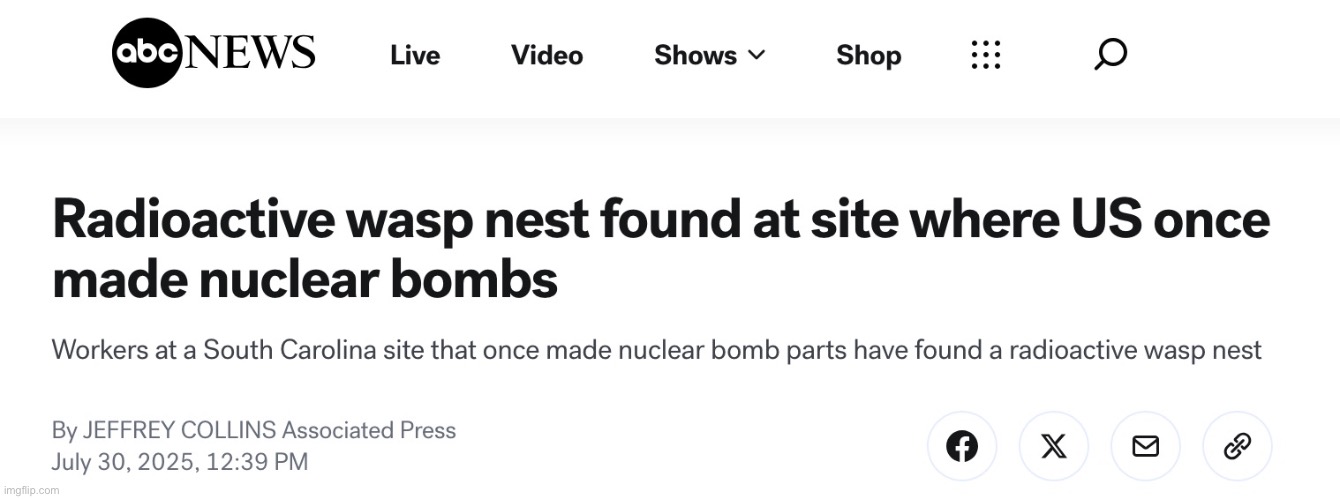Click the NEWS wordmark in header
Viewport: 1340px width, 499px height.
[x=250, y=53]
